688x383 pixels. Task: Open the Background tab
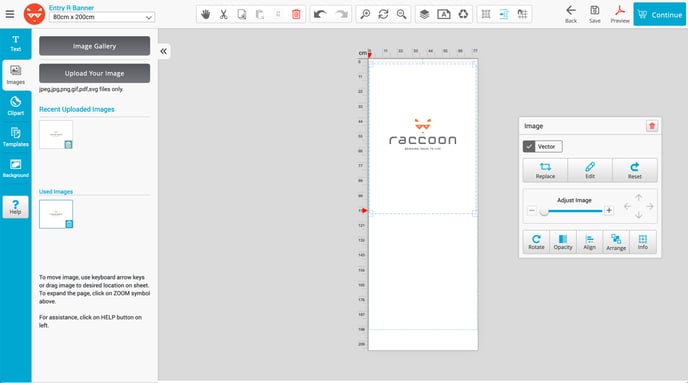(x=15, y=168)
